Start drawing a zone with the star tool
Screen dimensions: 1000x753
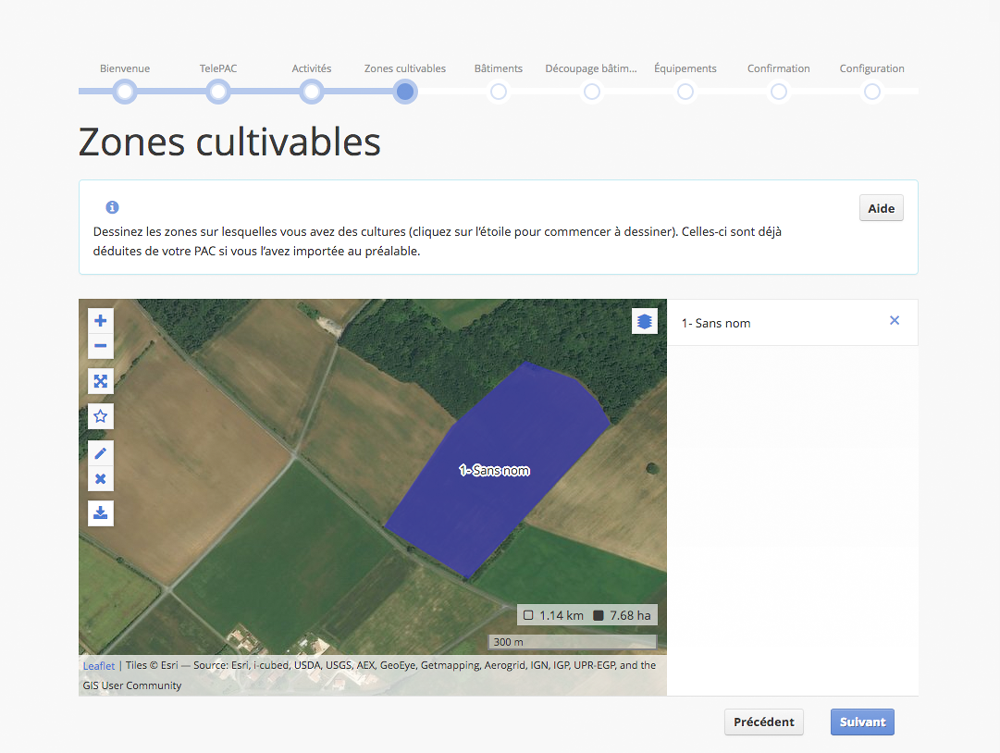[100, 416]
